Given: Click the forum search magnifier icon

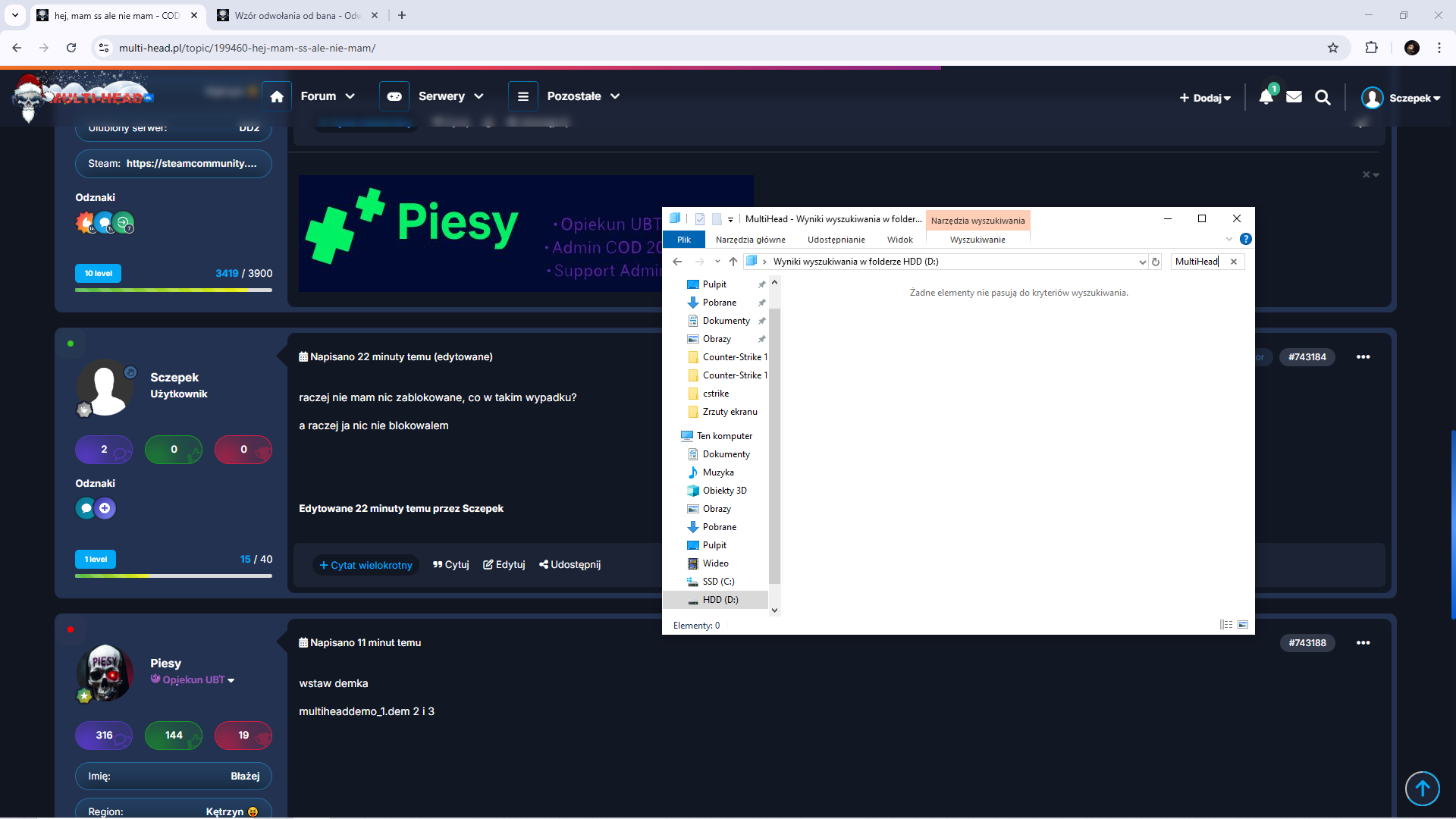Looking at the screenshot, I should tap(1323, 97).
